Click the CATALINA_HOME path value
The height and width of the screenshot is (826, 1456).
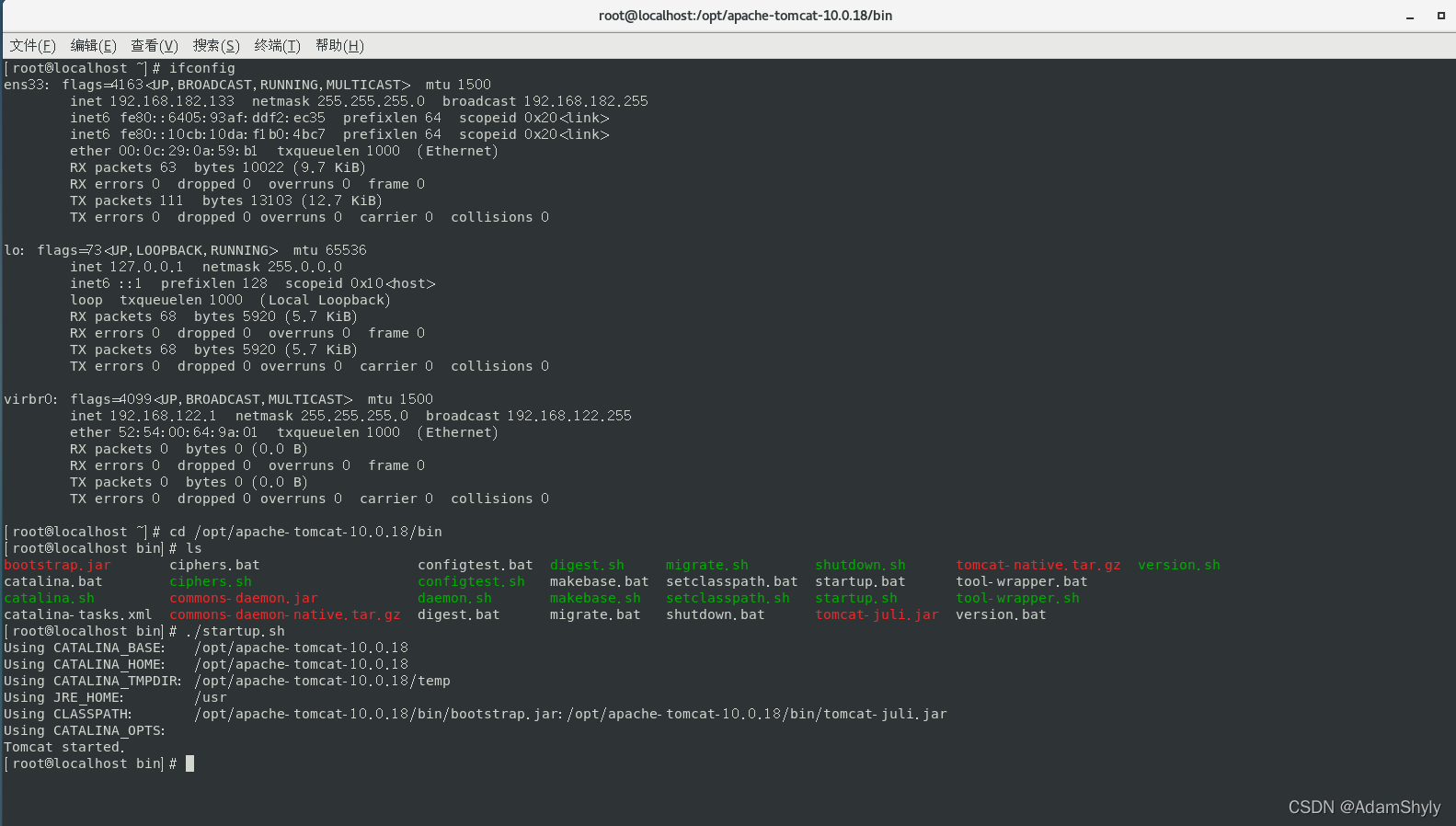click(302, 664)
